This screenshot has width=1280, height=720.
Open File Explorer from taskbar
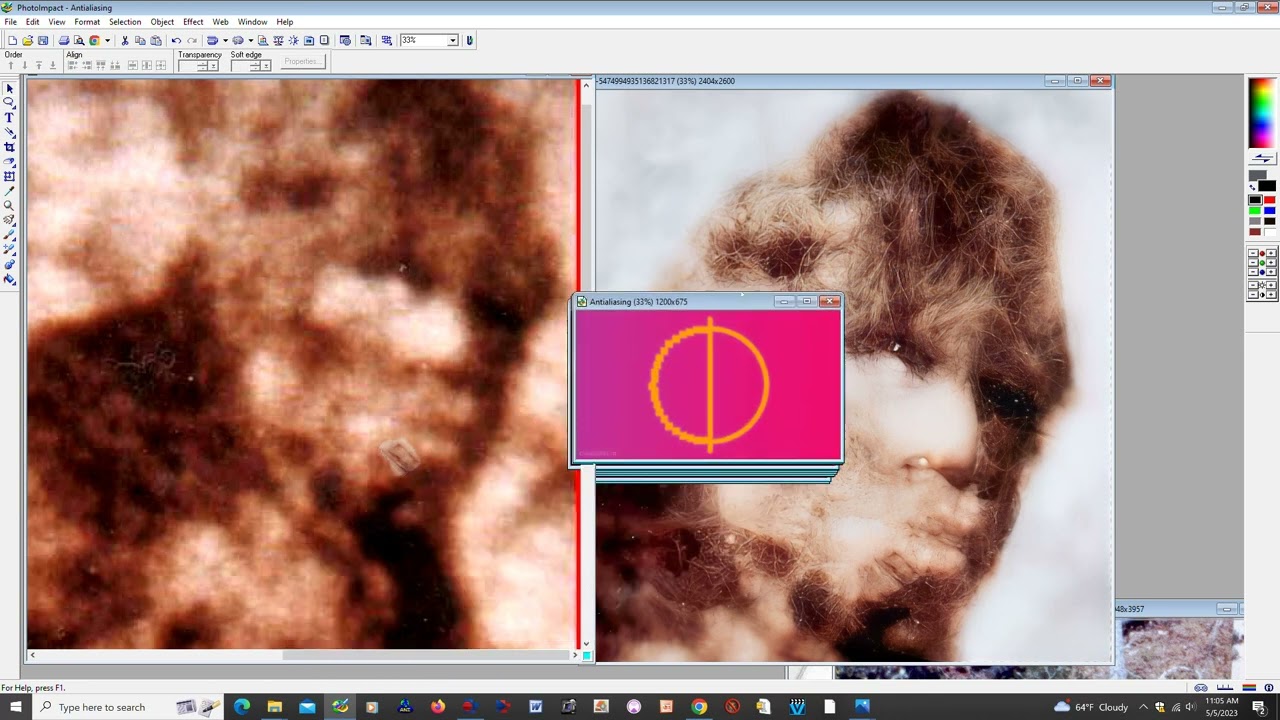pos(274,707)
